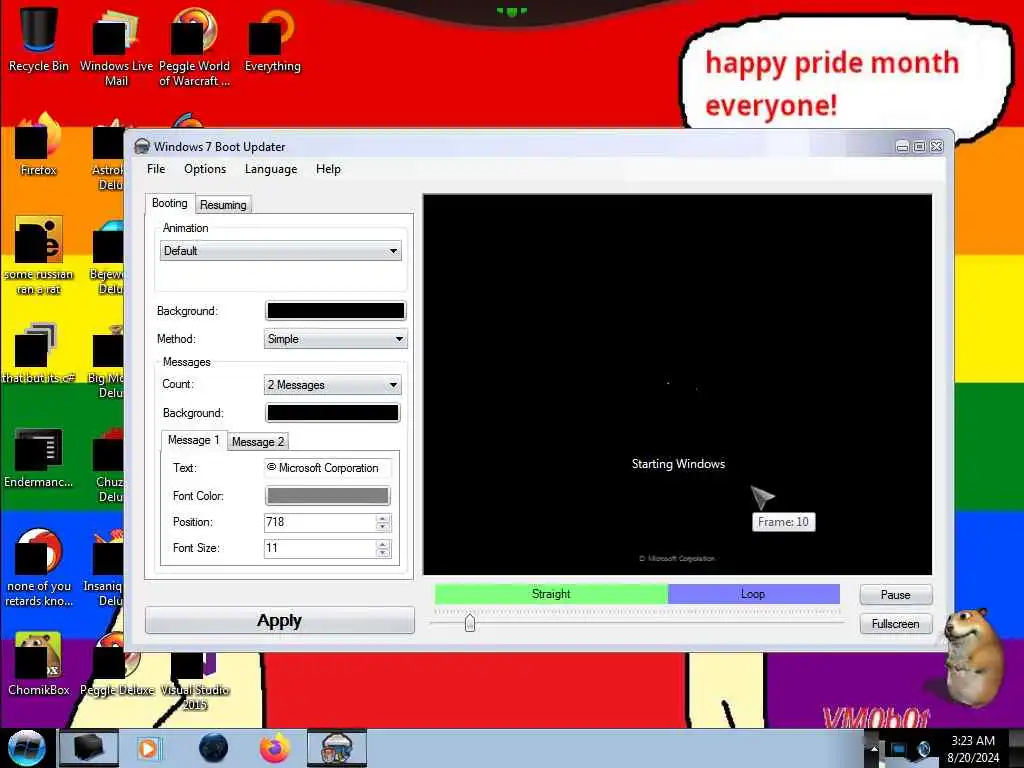Open the Options menu
The image size is (1024, 768).
[205, 169]
